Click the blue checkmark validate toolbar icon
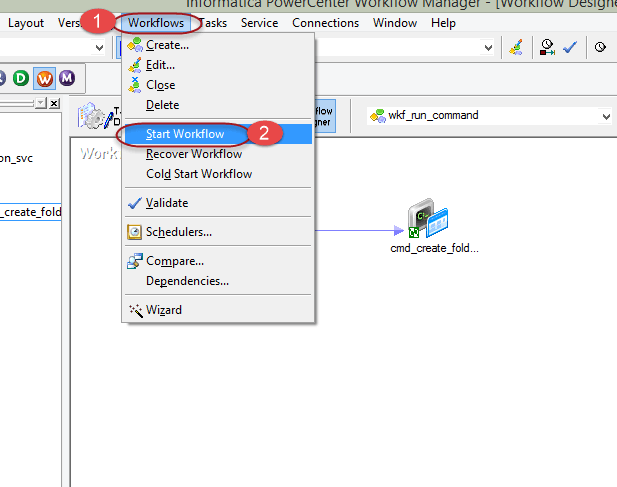617x487 pixels. 570,47
